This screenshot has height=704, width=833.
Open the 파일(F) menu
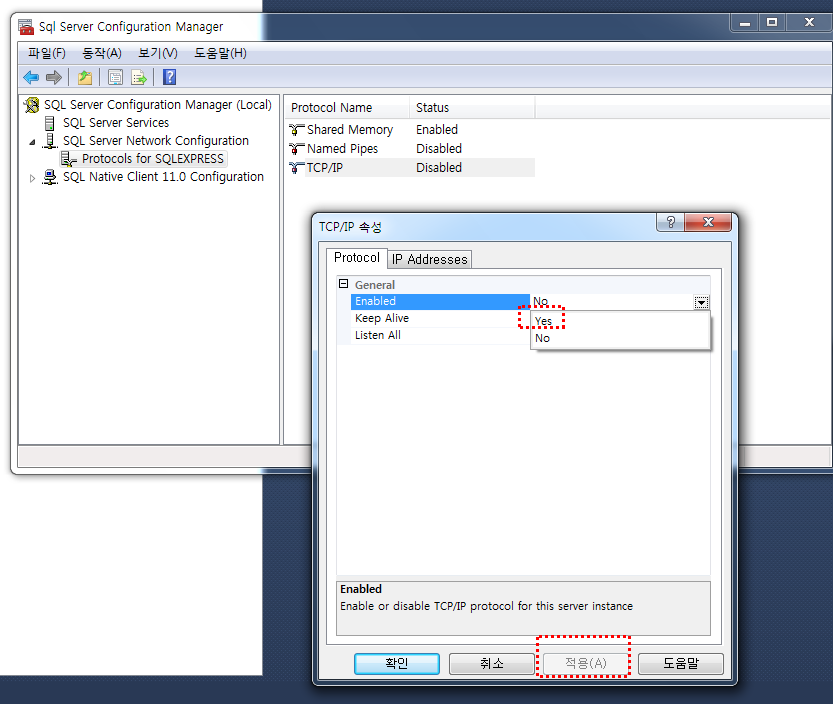pyautogui.click(x=47, y=53)
